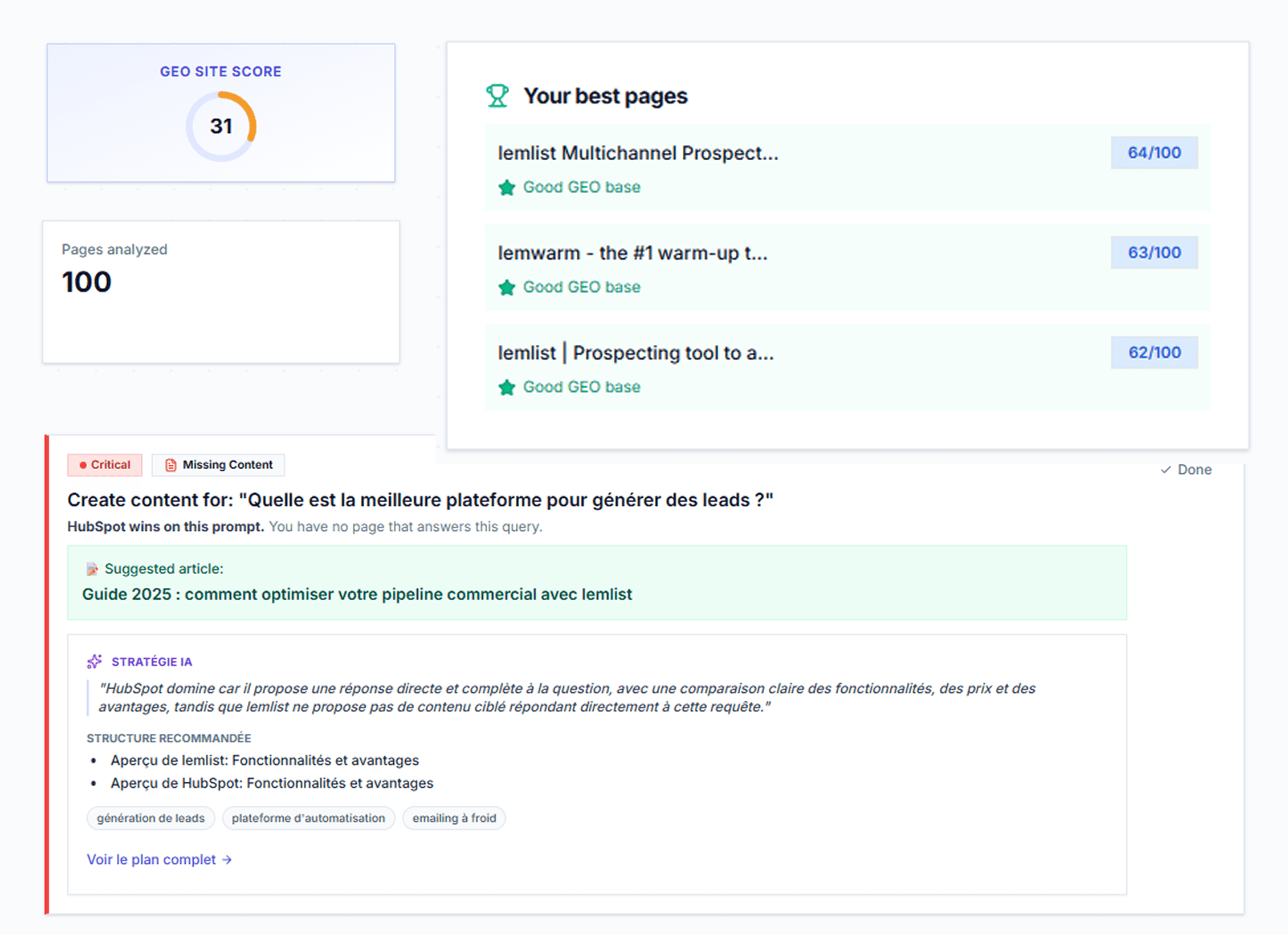Image resolution: width=1288 pixels, height=935 pixels.
Task: Click the arrow icon after Voir le plan complet
Action: tap(227, 860)
